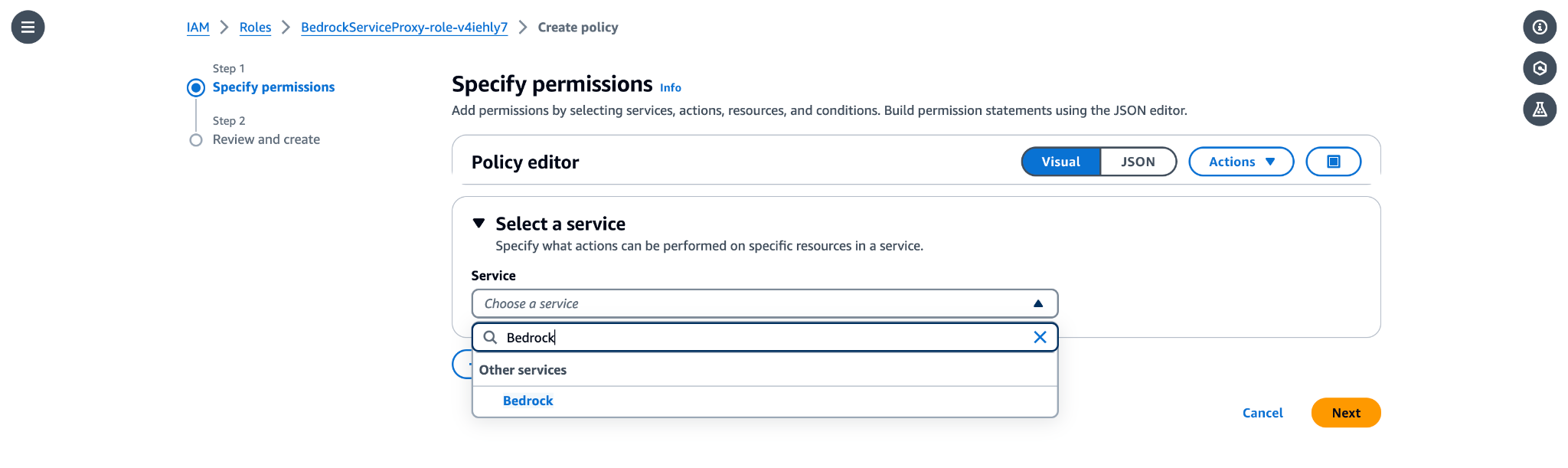Switch policy editor to JSON mode
Image resolution: width=1568 pixels, height=468 pixels.
[1138, 162]
